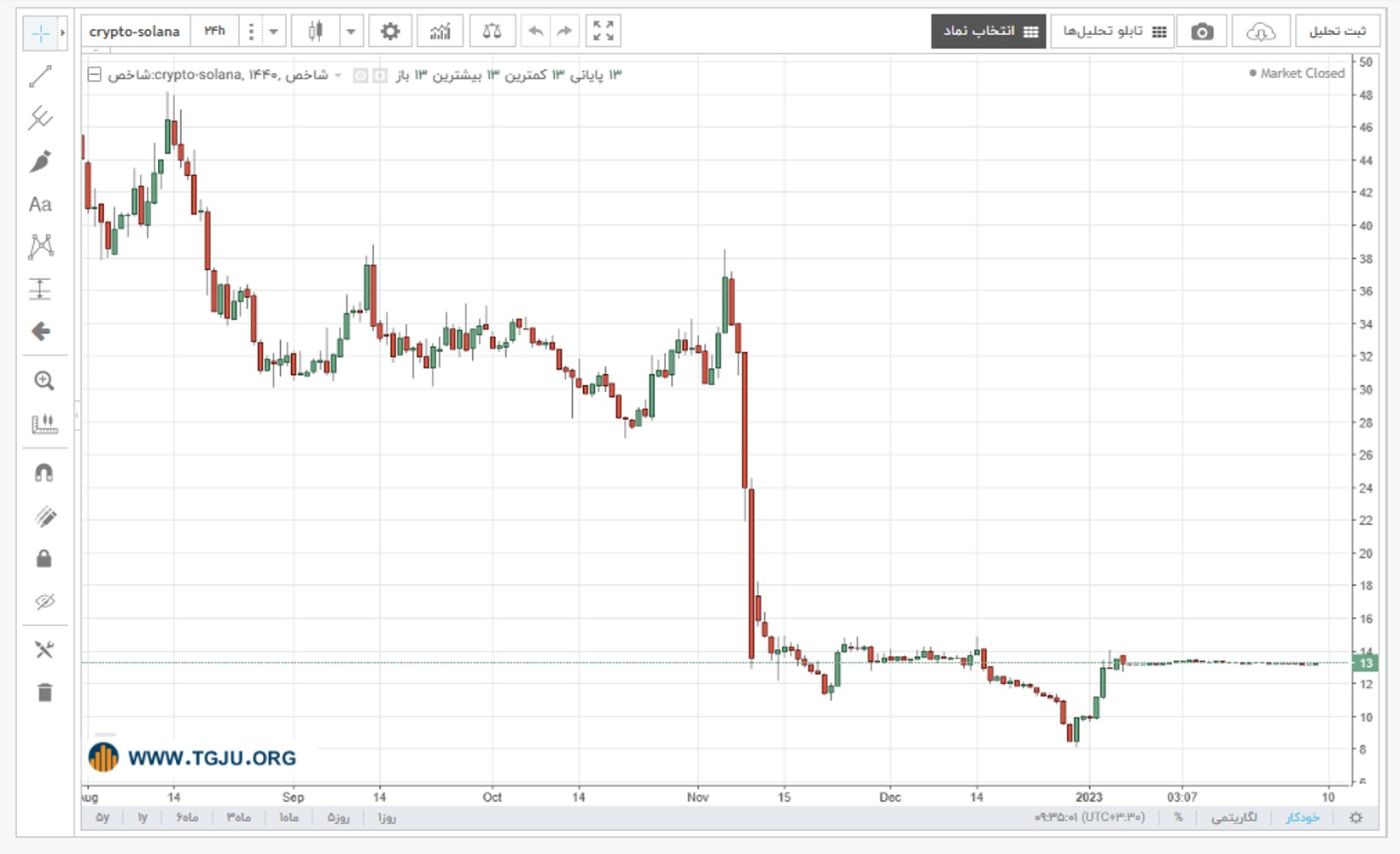Open the time interval dropdown arrow
The height and width of the screenshot is (854, 1400).
[273, 32]
